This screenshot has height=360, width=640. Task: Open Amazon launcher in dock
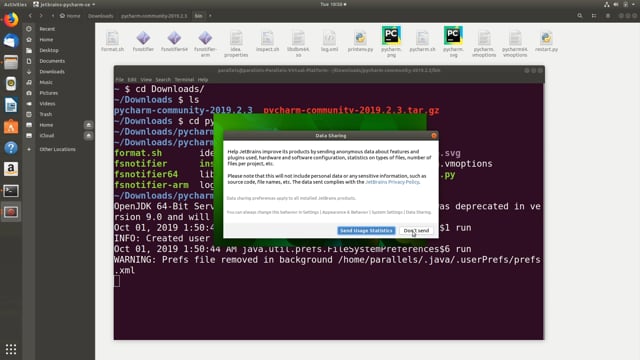(11, 169)
